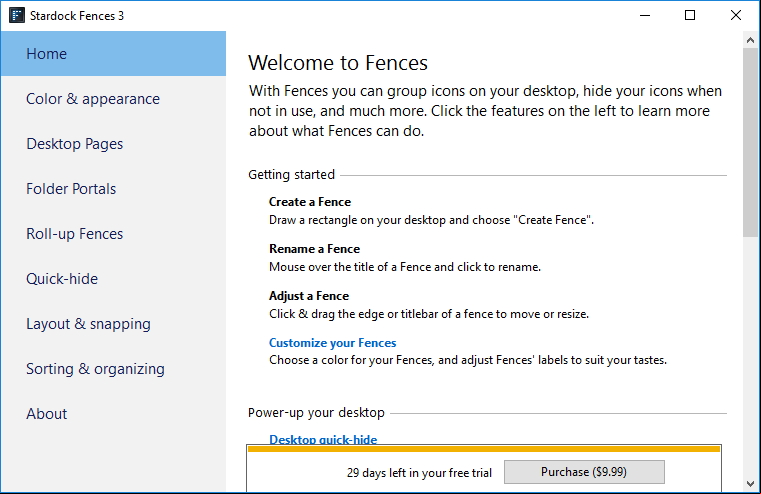Viewport: 761px width, 494px height.
Task: Click the "Getting started" section label
Action: point(291,175)
